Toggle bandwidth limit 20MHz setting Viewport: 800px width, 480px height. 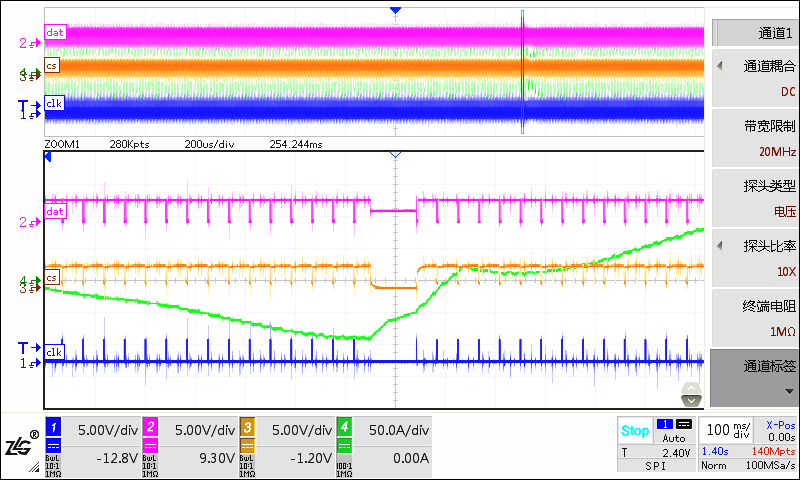(x=756, y=138)
